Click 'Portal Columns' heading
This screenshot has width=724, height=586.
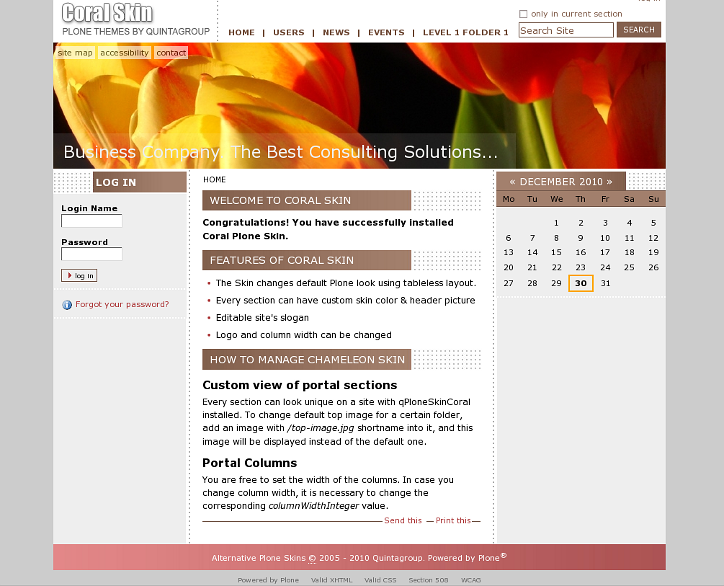[249, 463]
